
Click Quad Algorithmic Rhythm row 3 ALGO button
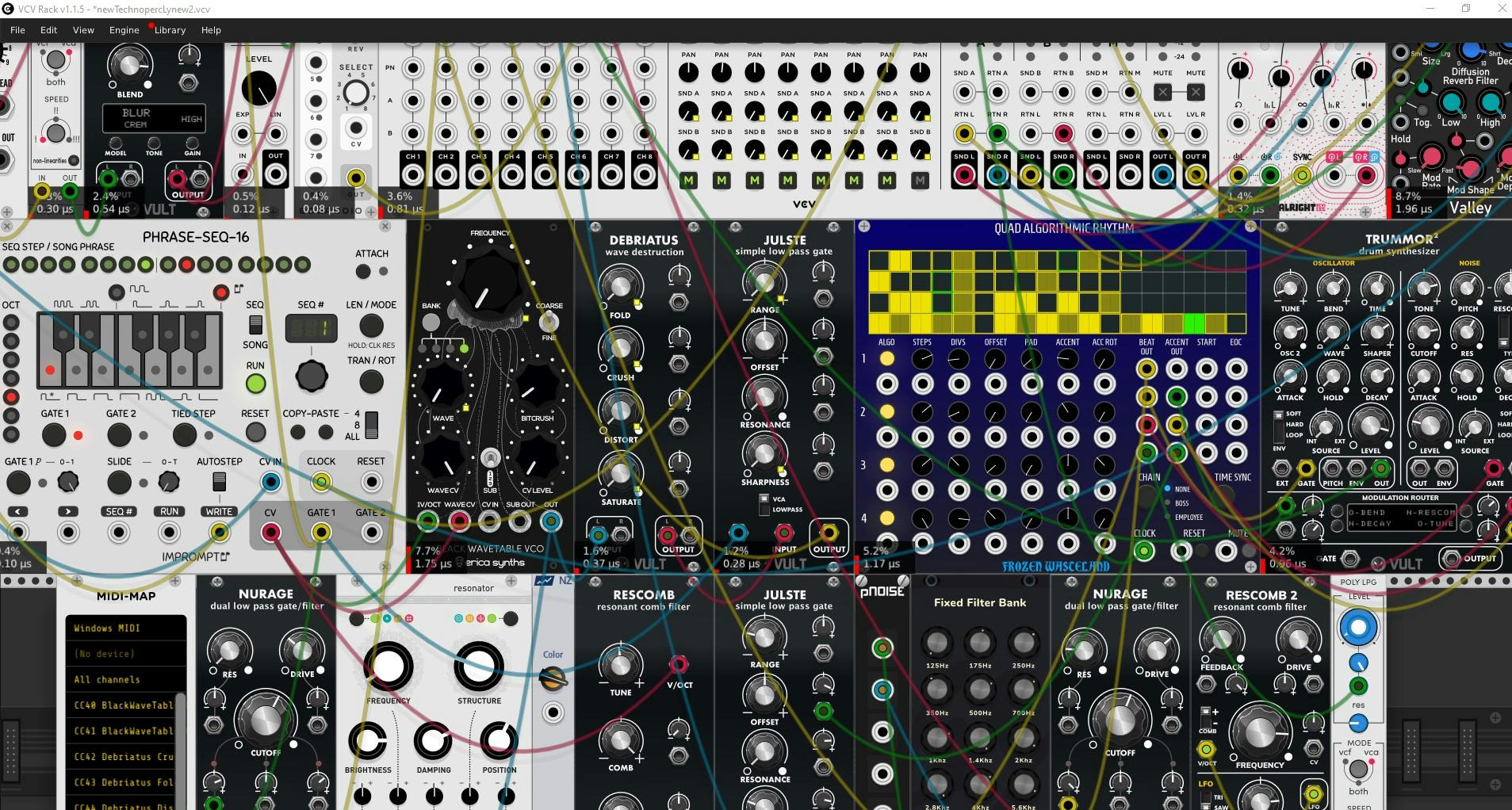[886, 464]
